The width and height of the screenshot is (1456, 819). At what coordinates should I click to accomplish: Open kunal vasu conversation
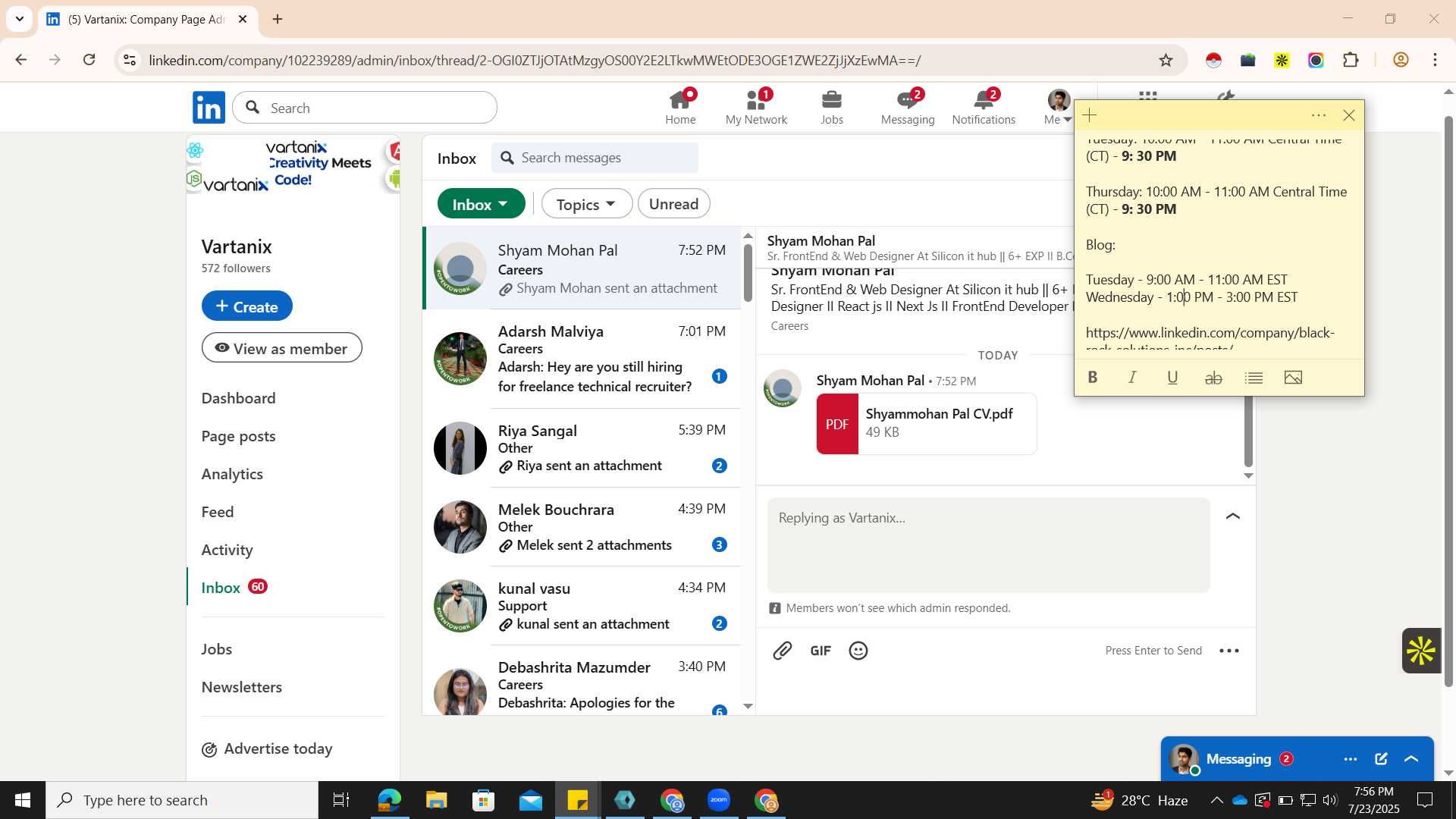click(x=582, y=605)
